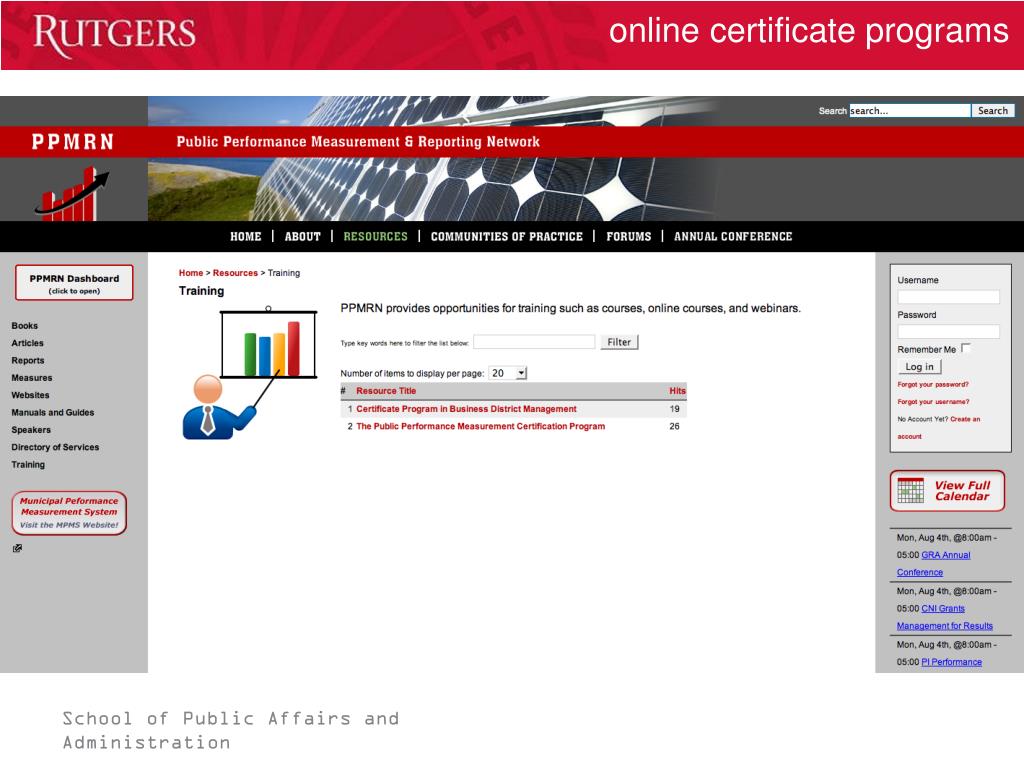
Task: Open Forgot your username link
Action: pos(933,402)
